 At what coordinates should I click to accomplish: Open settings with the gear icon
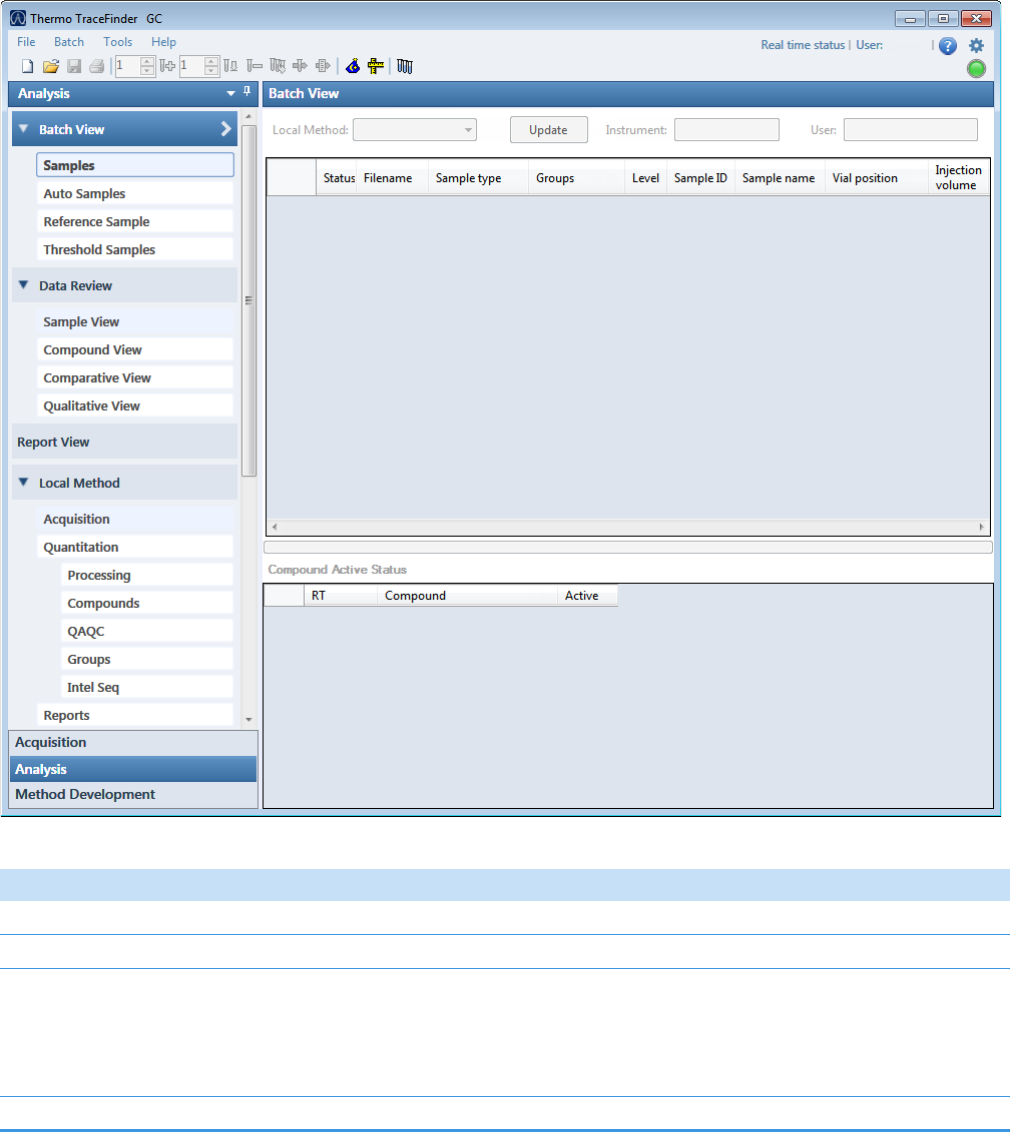(x=976, y=45)
